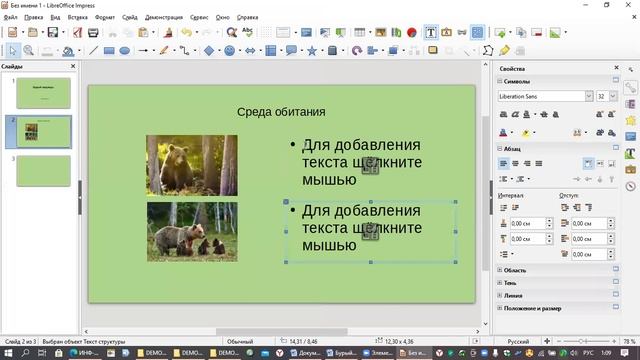Select the Clone Formatting paintbrush icon
This screenshot has width=640, height=360.
(168, 32)
